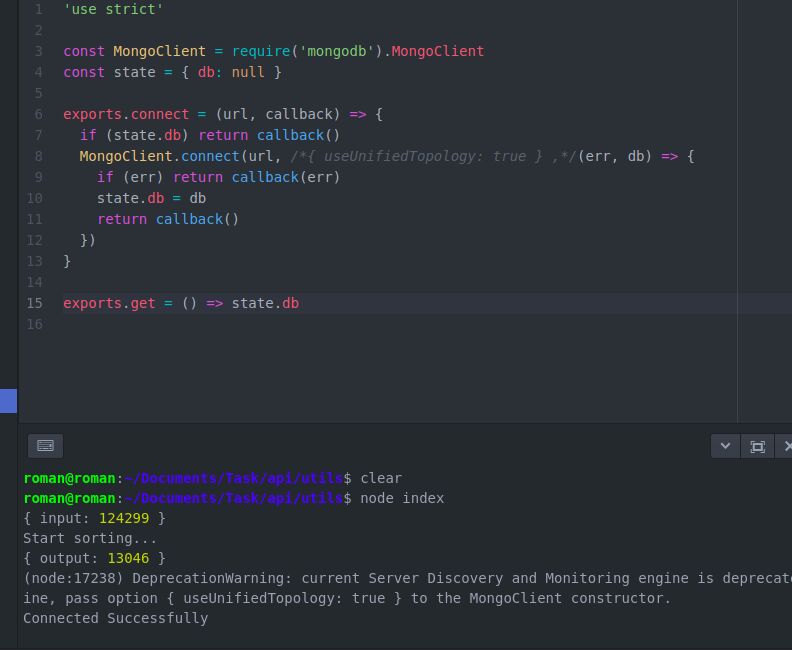Click 'Start sorting...' terminal line
The width and height of the screenshot is (792, 650).
[90, 538]
